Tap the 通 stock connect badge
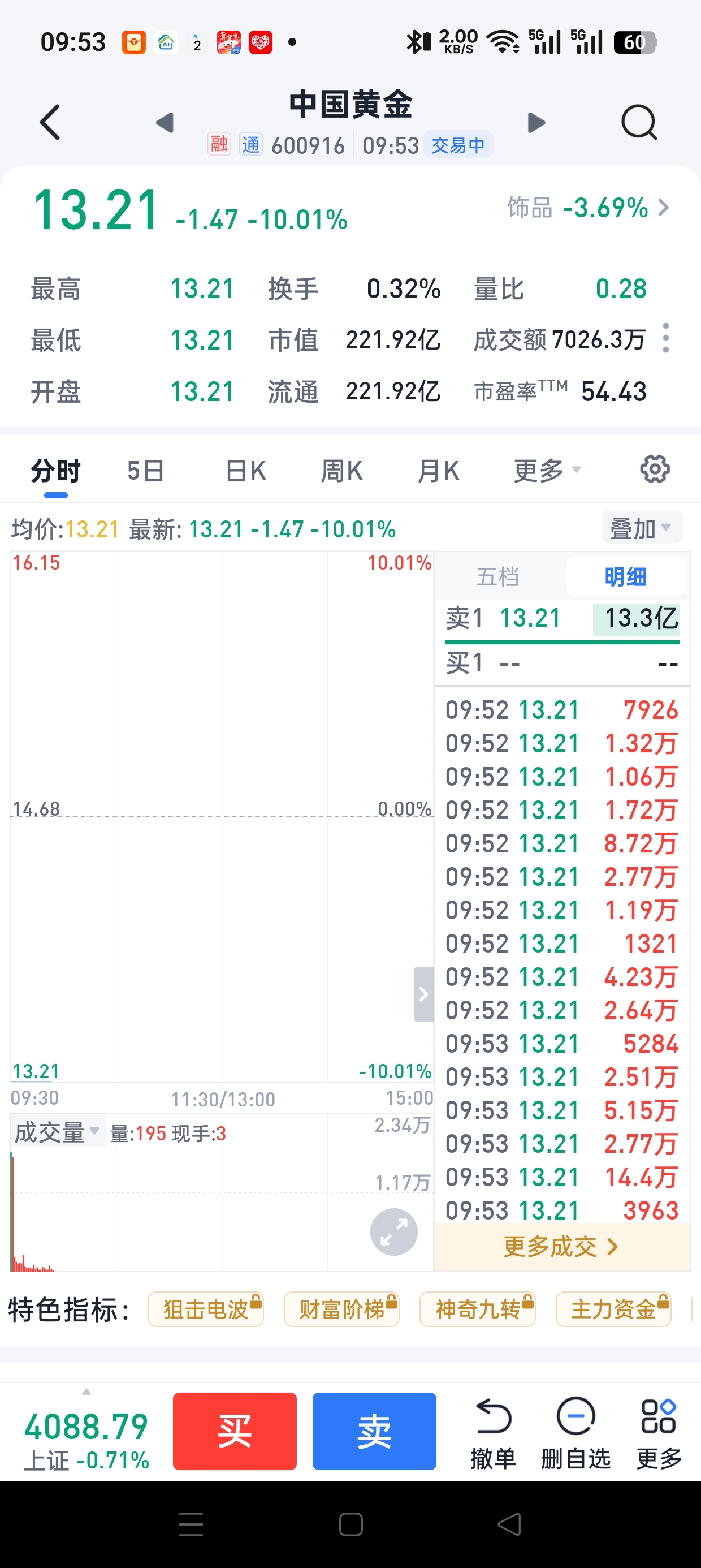This screenshot has height=1568, width=701. tap(250, 144)
